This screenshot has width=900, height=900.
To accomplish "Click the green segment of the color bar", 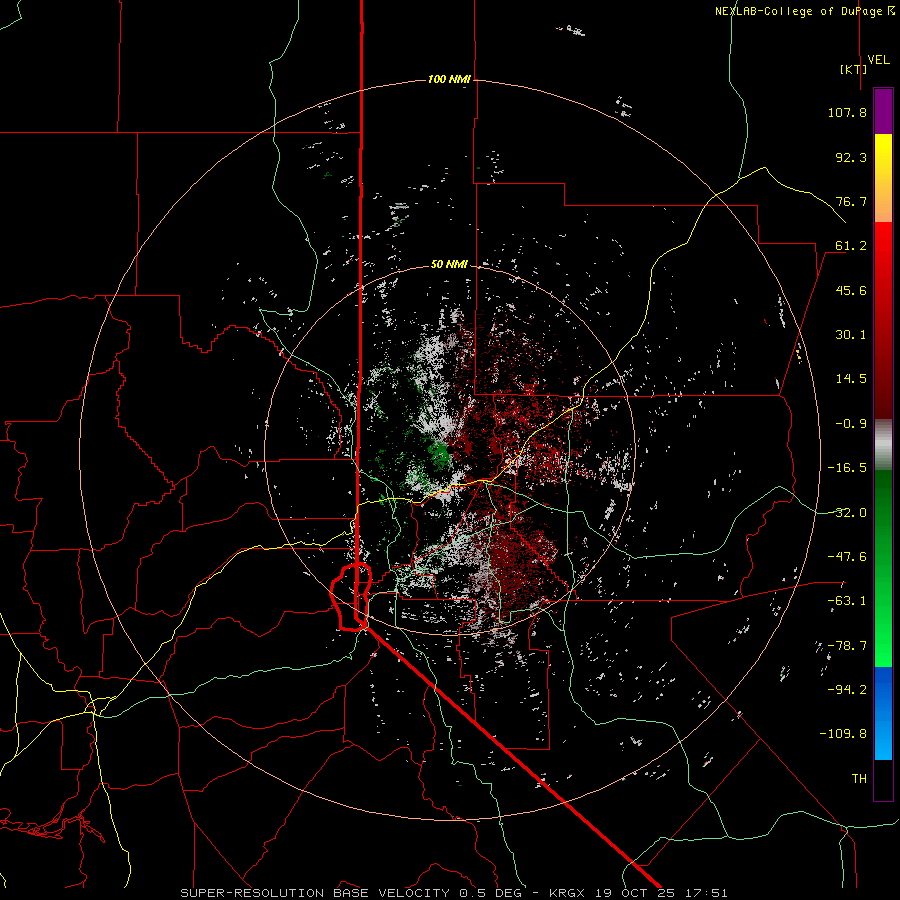I will (883, 568).
